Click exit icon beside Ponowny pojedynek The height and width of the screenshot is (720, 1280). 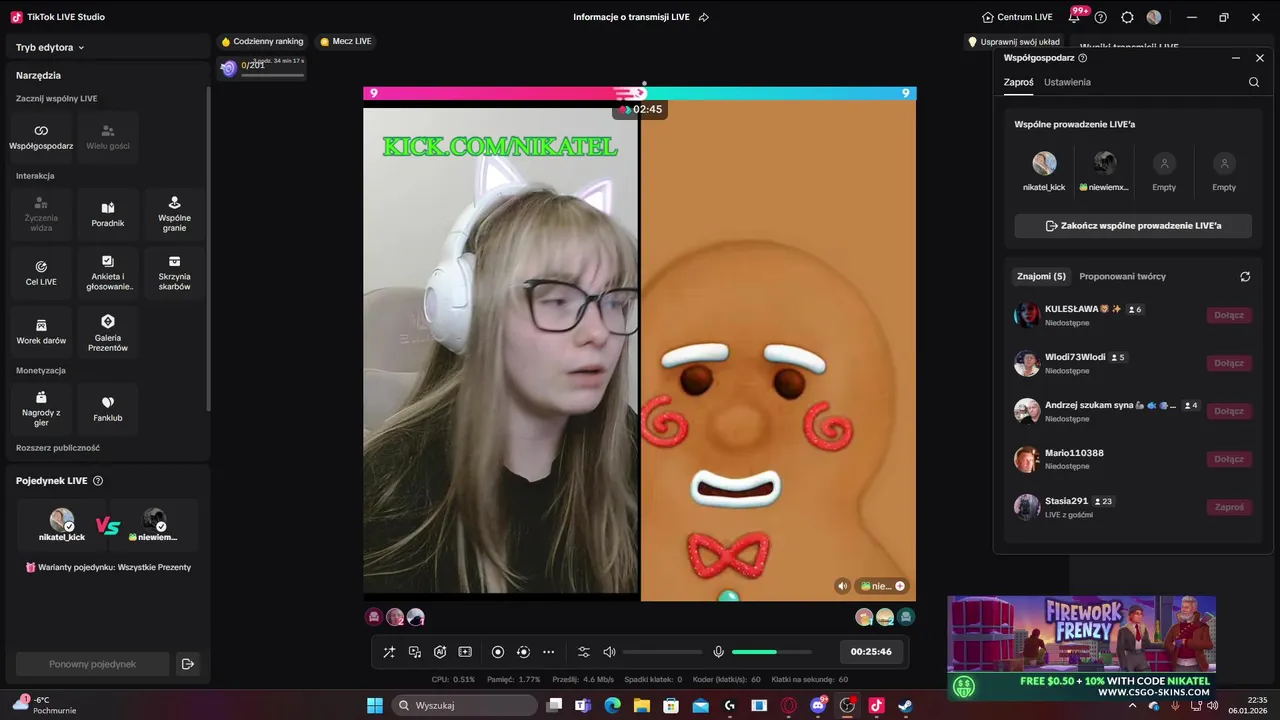tap(187, 664)
